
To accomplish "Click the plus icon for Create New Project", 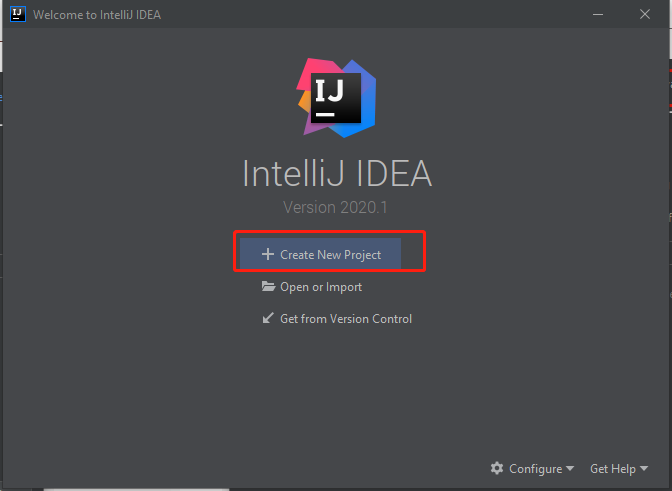I will [267, 255].
